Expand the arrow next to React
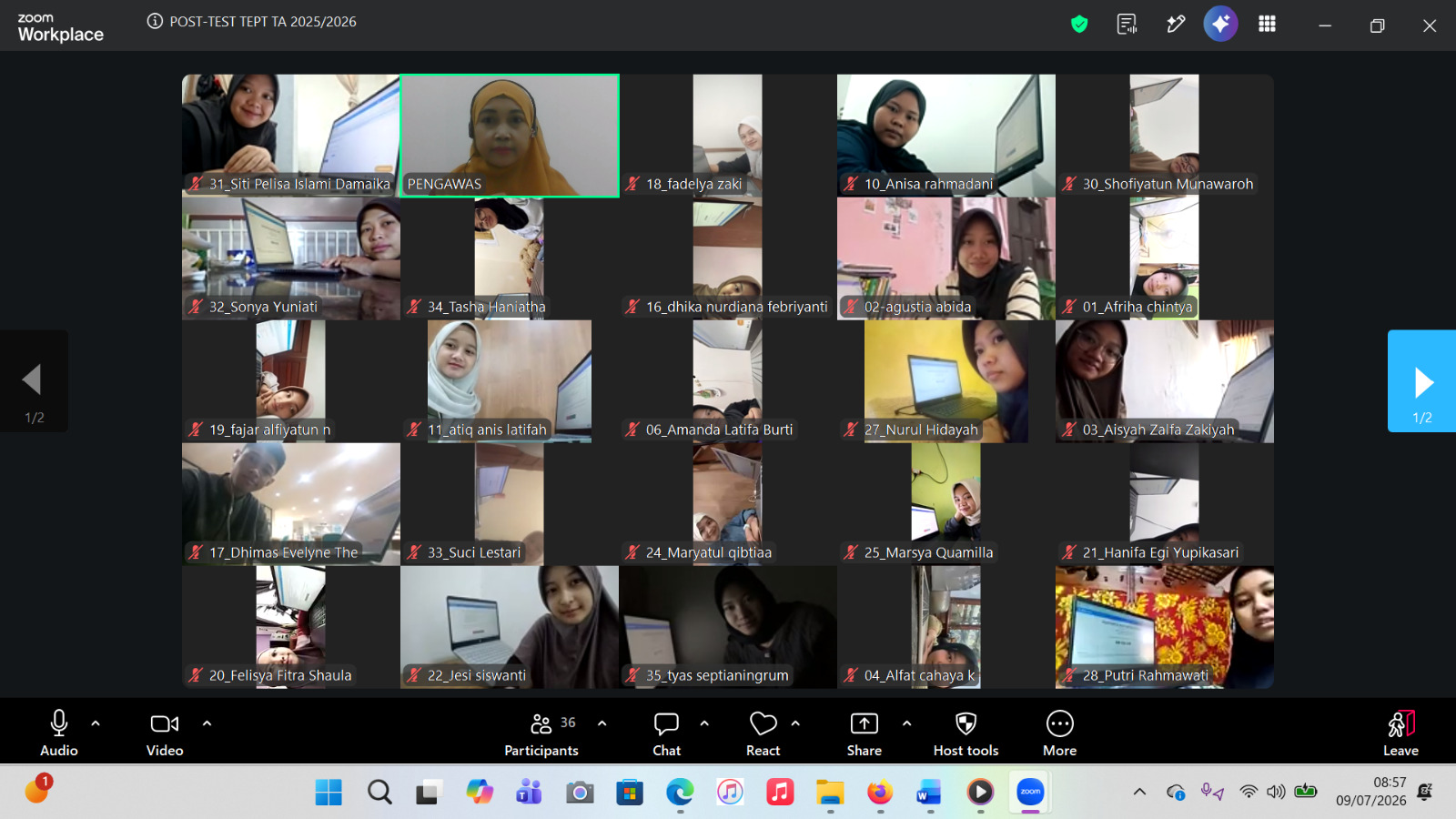1456x819 pixels. [795, 723]
